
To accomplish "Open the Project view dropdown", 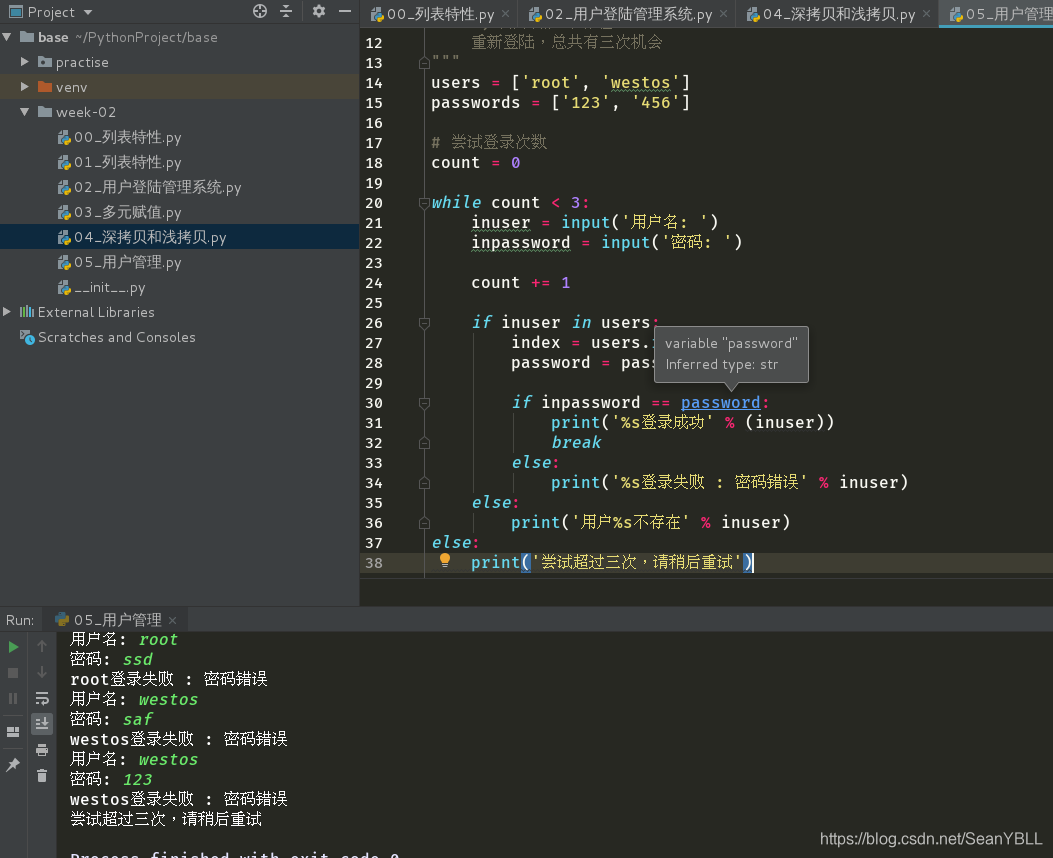I will (x=88, y=12).
